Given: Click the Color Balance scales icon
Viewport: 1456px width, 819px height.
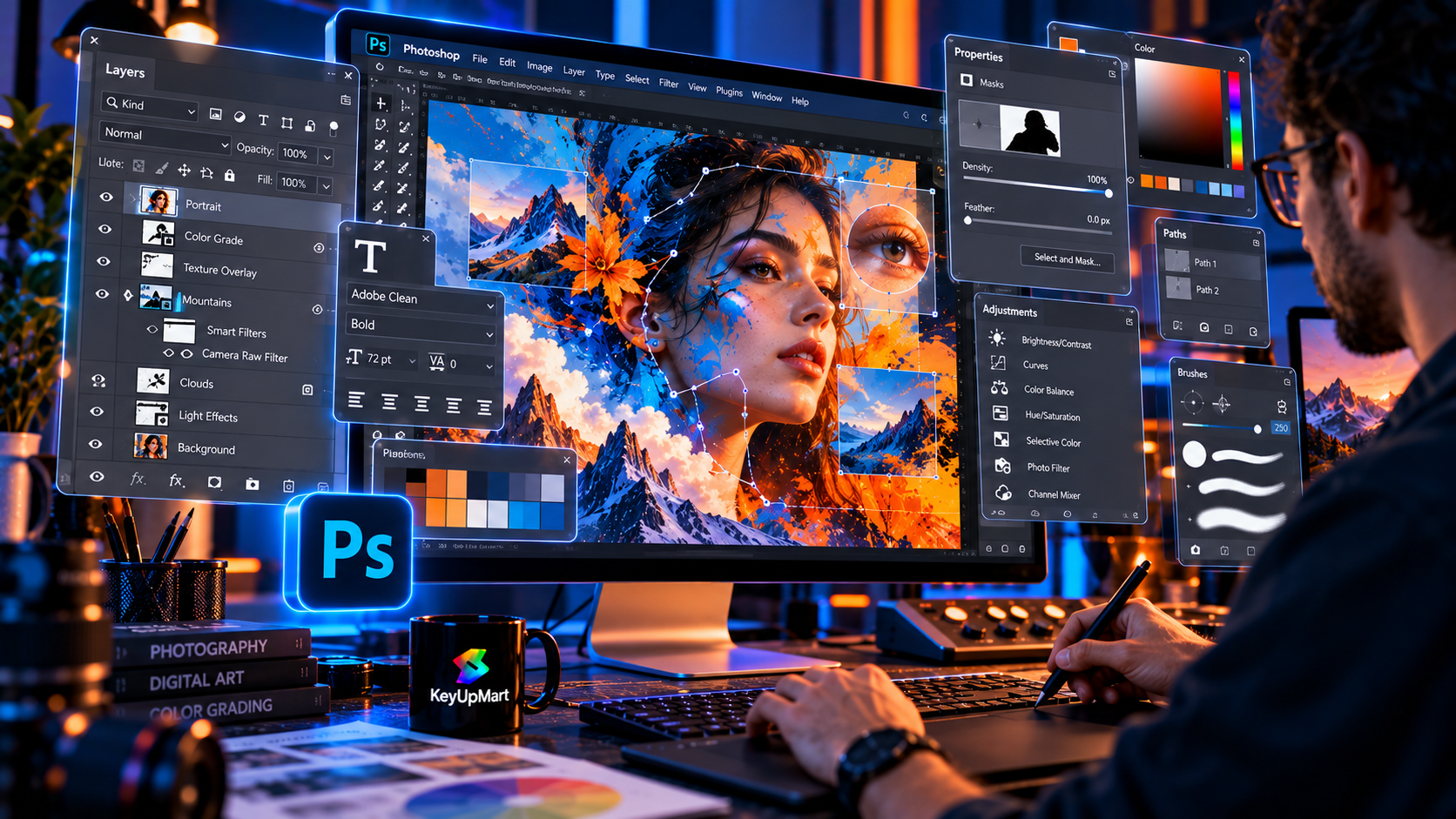Looking at the screenshot, I should [999, 388].
